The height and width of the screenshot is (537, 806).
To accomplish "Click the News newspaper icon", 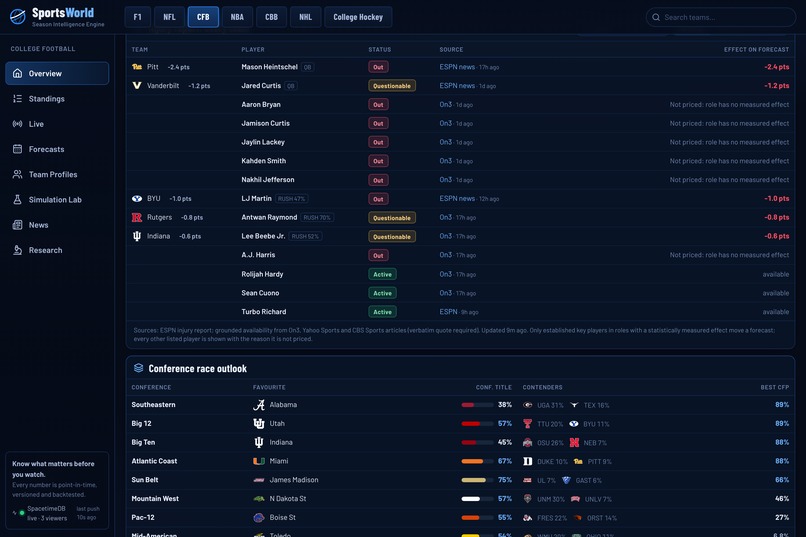I will click(x=17, y=225).
